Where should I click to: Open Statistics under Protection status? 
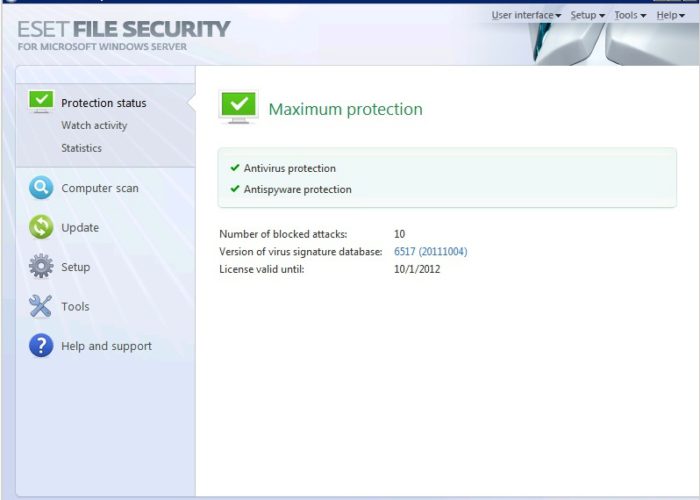(81, 148)
